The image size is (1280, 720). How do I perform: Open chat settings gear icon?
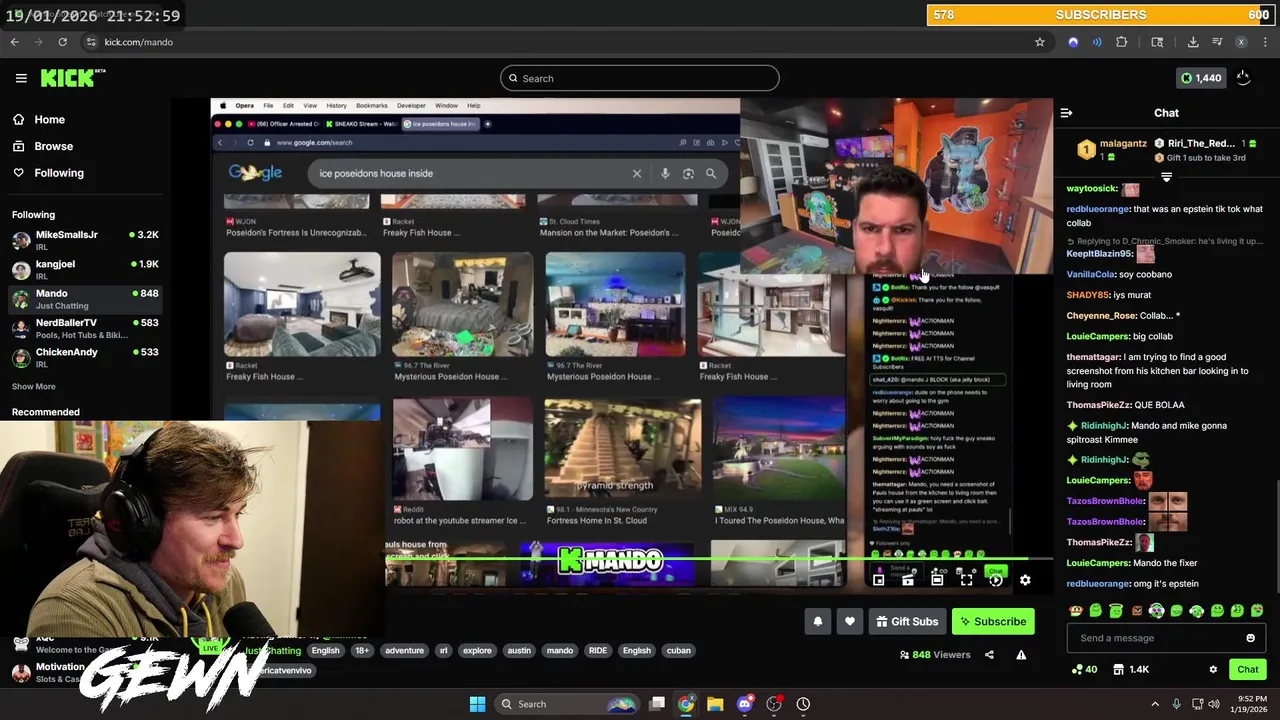(x=1213, y=669)
